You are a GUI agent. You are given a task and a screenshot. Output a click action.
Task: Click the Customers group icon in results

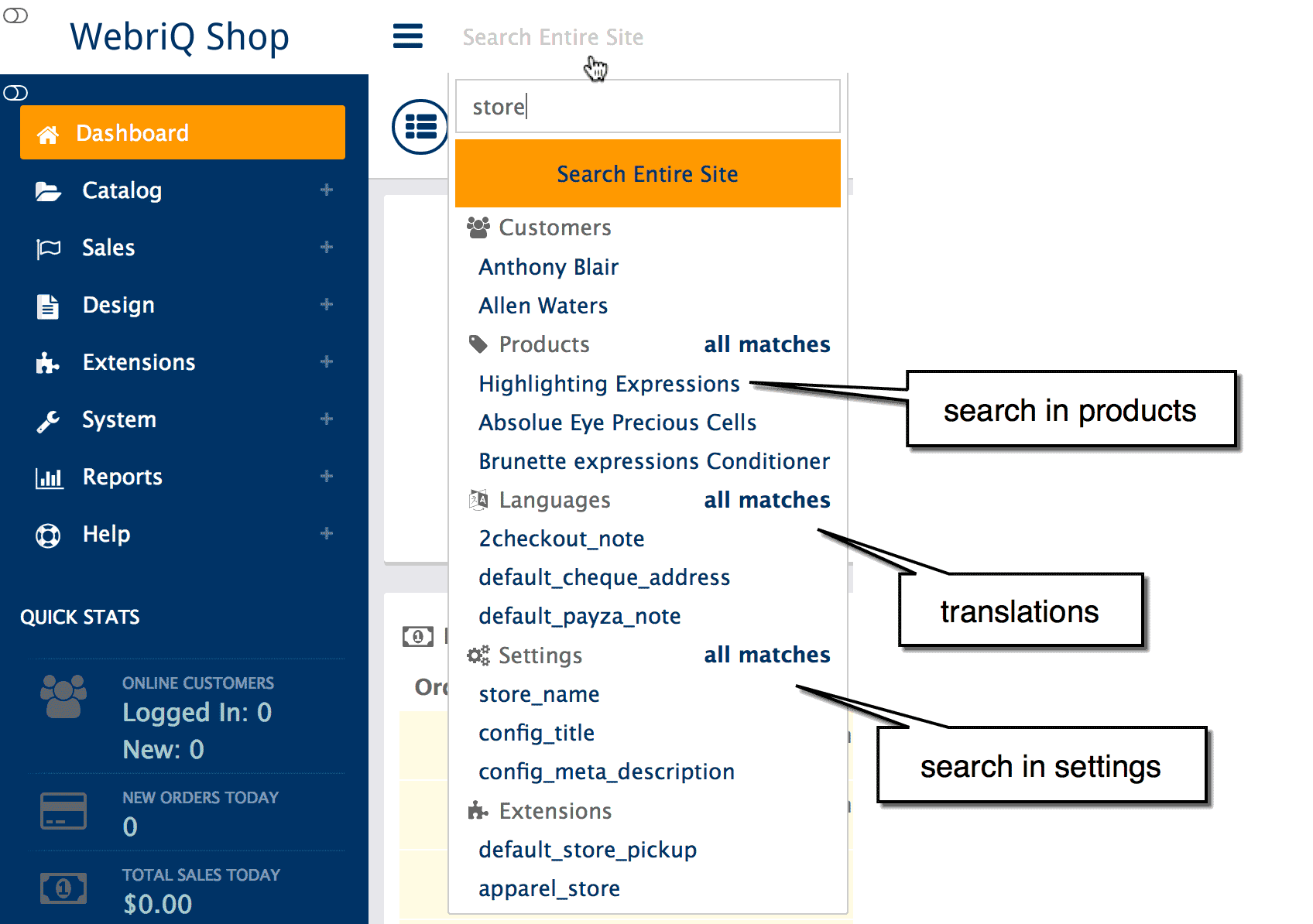point(478,227)
